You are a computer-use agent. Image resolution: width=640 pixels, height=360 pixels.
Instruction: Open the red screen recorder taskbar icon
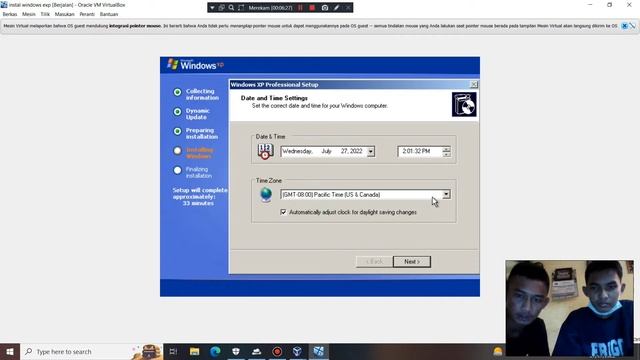coord(277,351)
